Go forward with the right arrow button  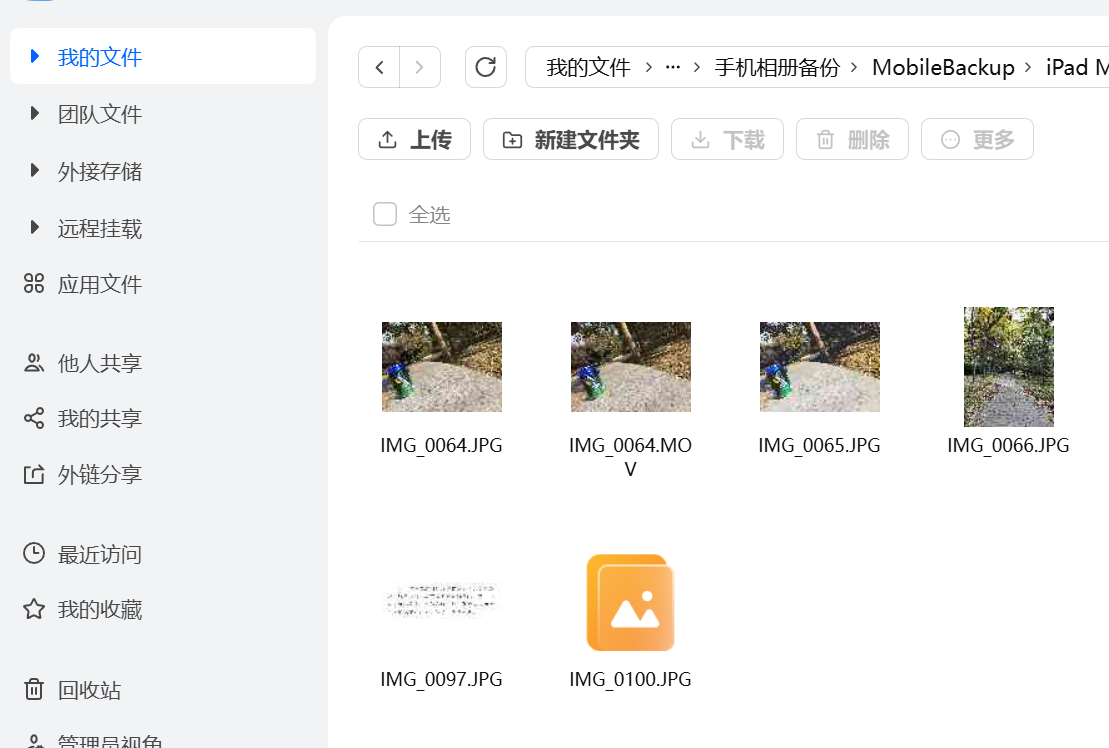(x=419, y=67)
